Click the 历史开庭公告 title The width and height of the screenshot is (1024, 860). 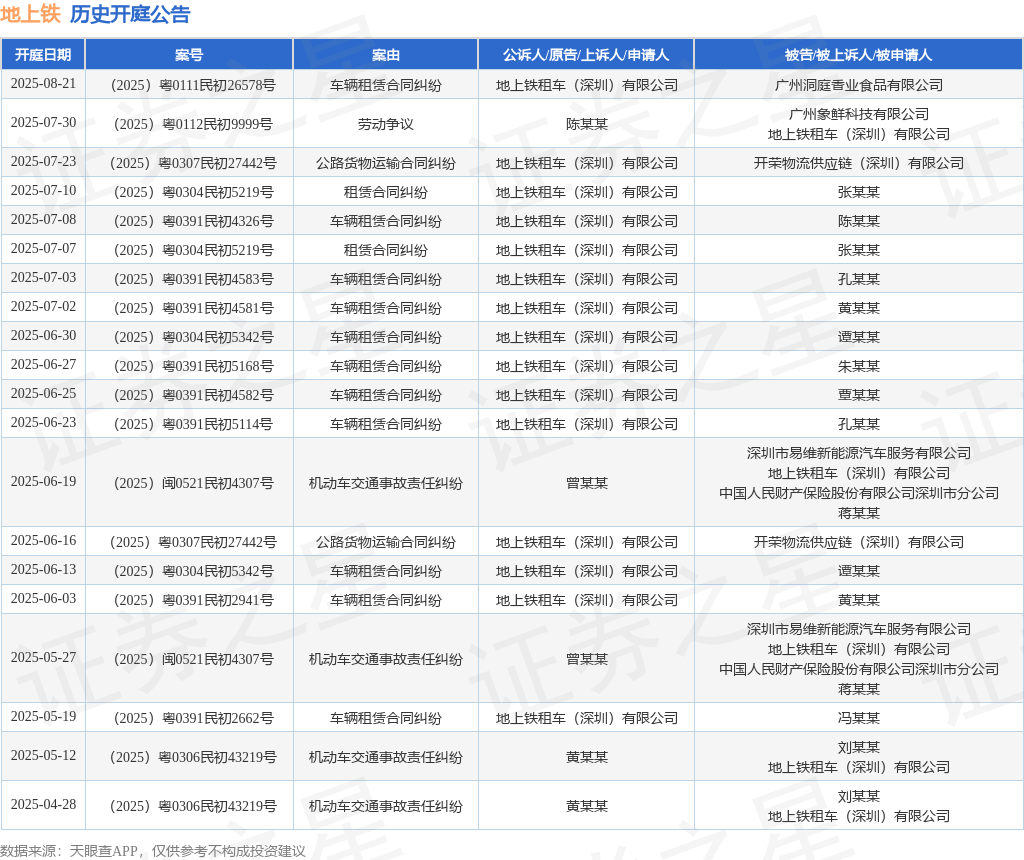[130, 14]
